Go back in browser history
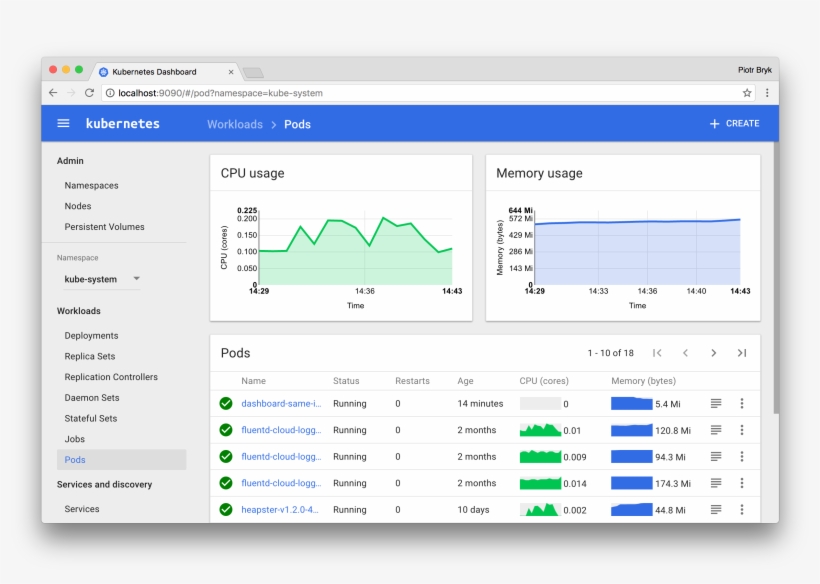The width and height of the screenshot is (820, 584). coord(53,93)
